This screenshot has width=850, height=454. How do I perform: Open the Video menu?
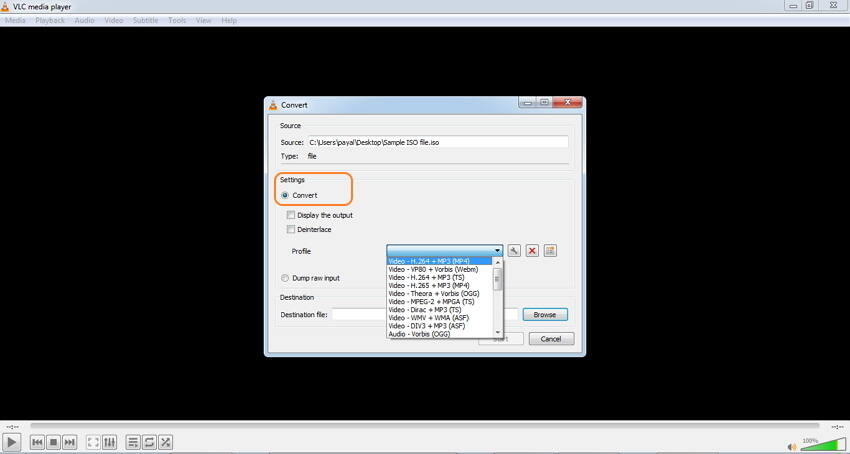point(114,21)
